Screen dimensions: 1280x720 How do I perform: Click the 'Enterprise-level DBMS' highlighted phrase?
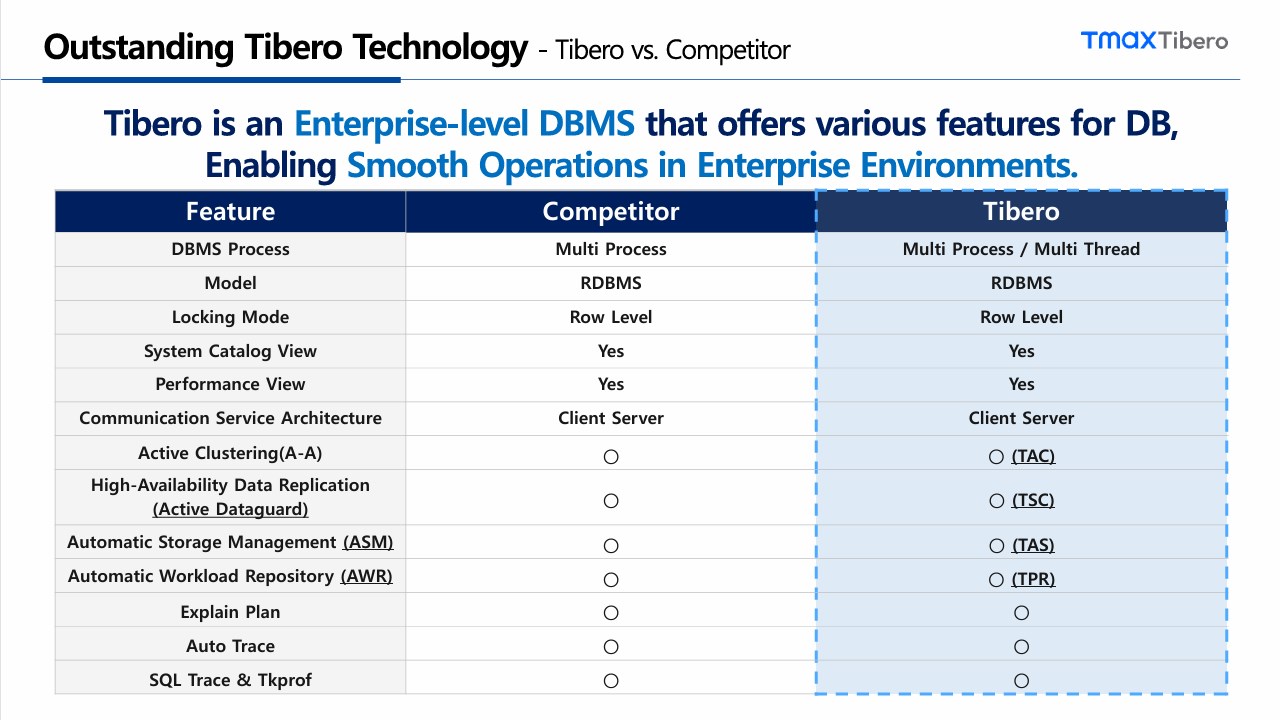click(x=465, y=123)
